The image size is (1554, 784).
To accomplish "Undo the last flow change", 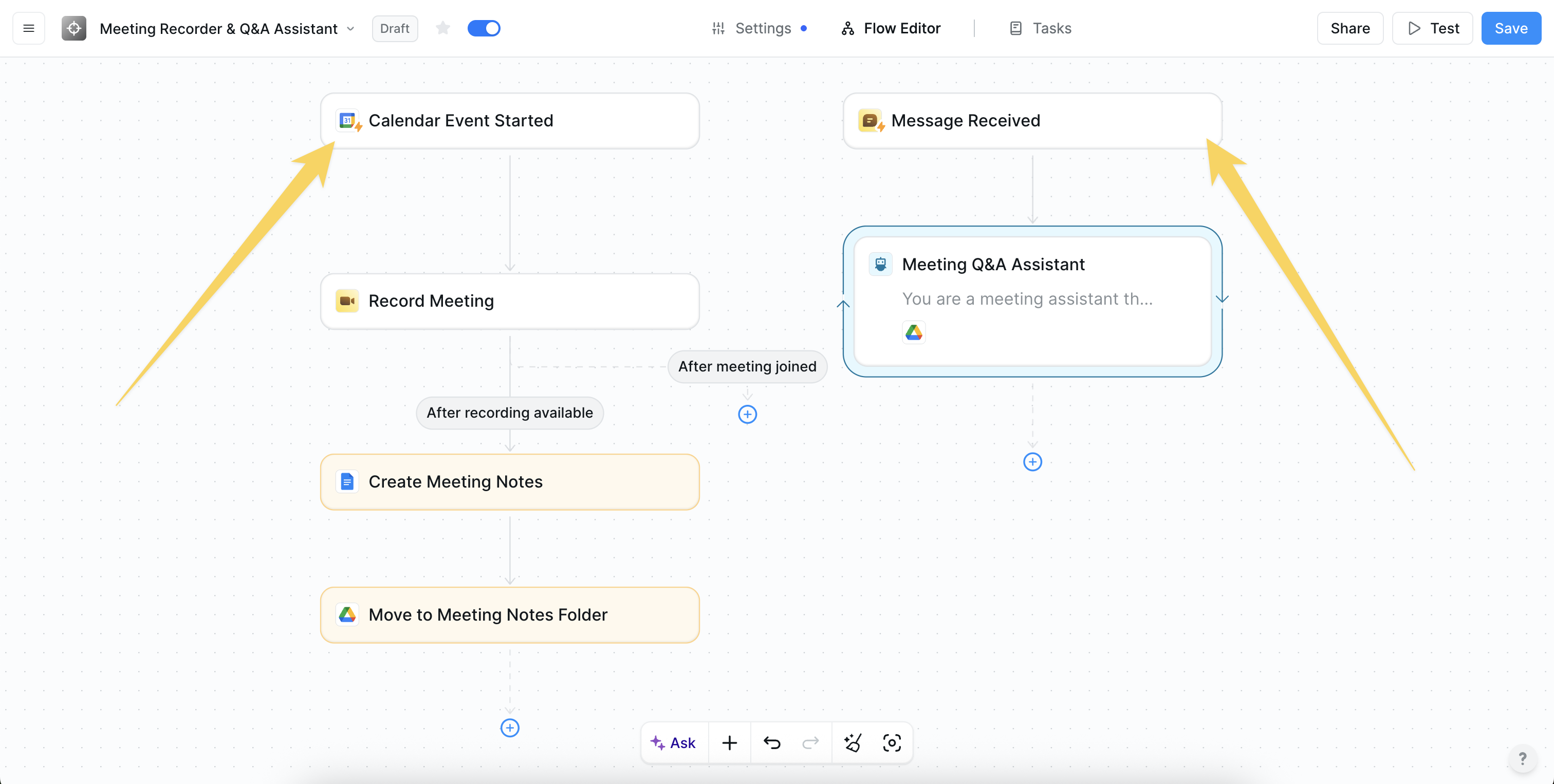I will tap(771, 742).
